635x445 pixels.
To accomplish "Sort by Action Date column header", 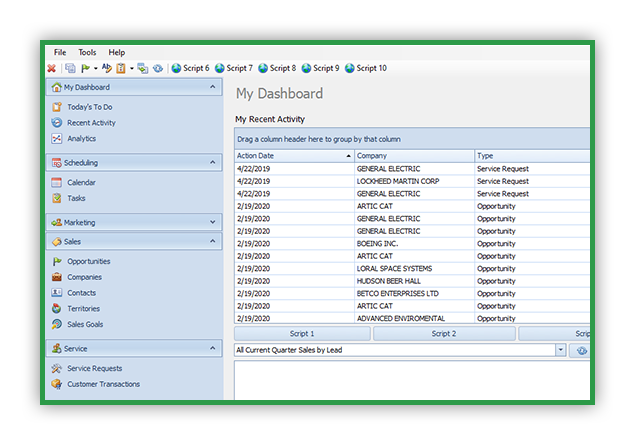I will [x=294, y=156].
